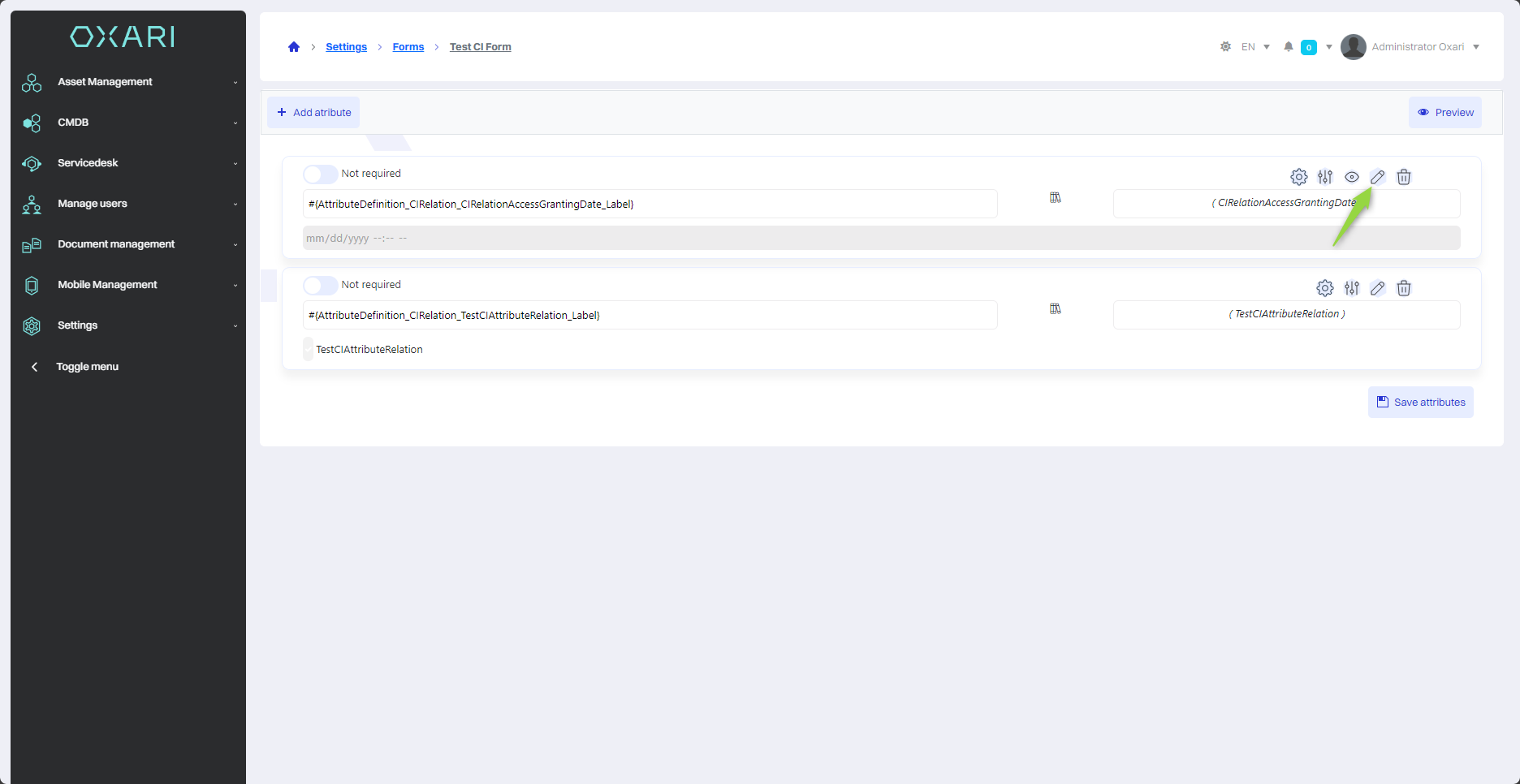Go to Forms breadcrumb link

408,47
